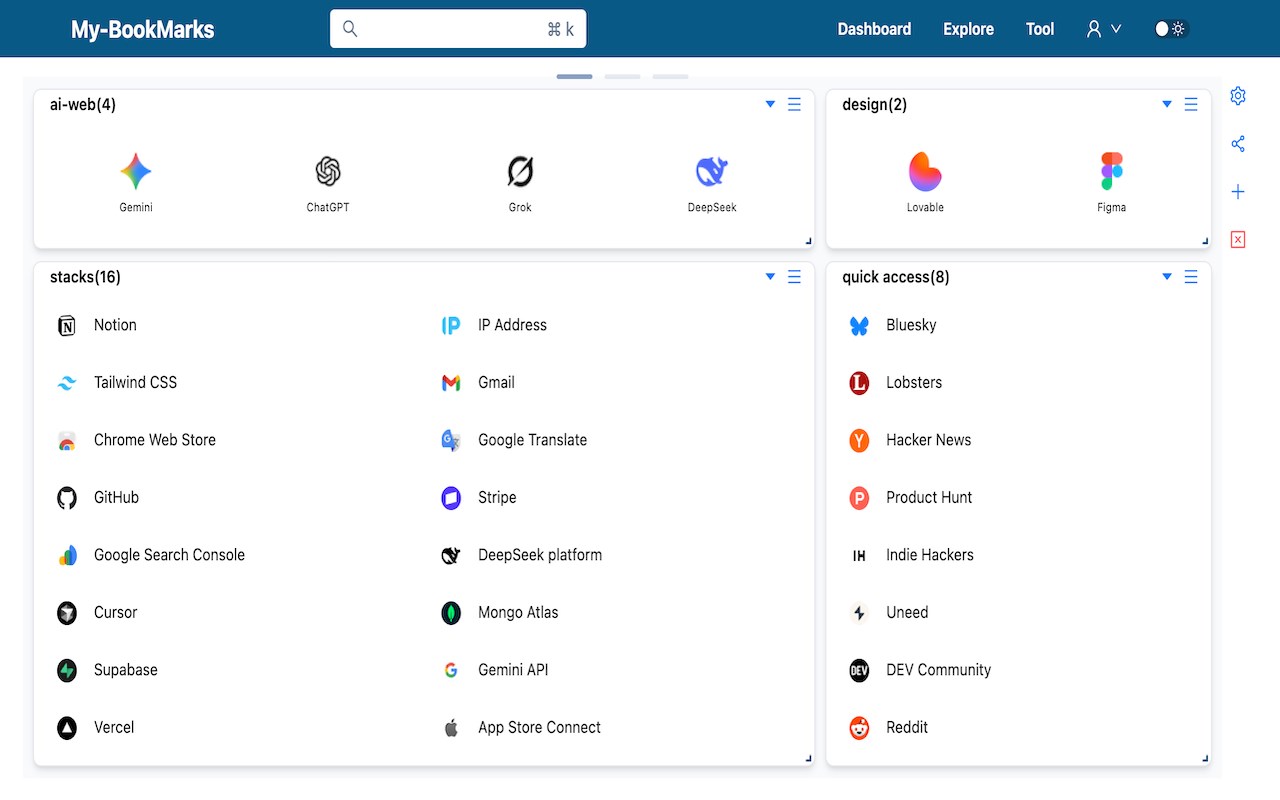Open the Tool menu item
This screenshot has width=1280, height=800.
click(x=1040, y=29)
